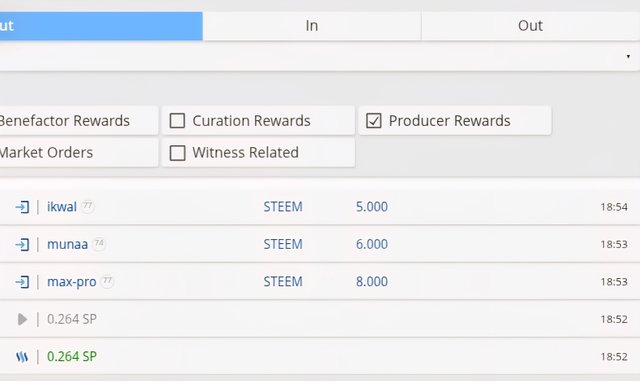
Task: Click the incoming transfer icon beside max-pro
Action: coord(22,282)
